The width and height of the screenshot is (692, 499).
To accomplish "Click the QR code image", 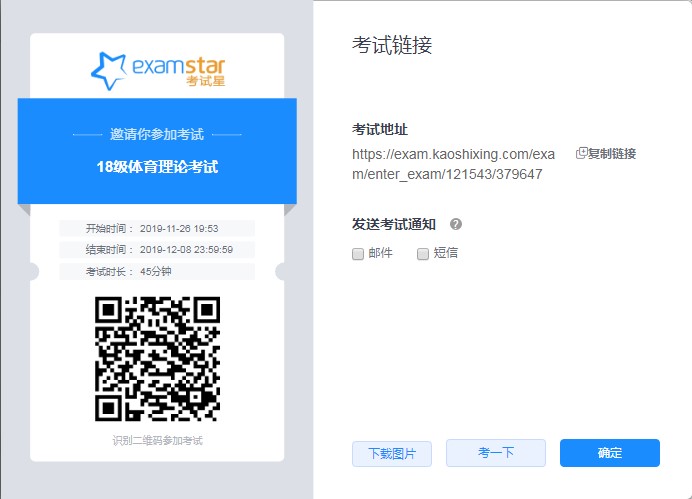I will [x=157, y=359].
